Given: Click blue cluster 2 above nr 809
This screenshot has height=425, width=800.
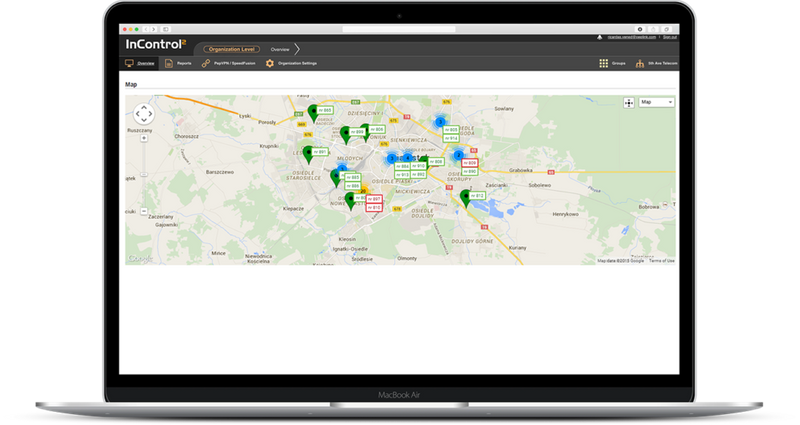Looking at the screenshot, I should tap(458, 155).
